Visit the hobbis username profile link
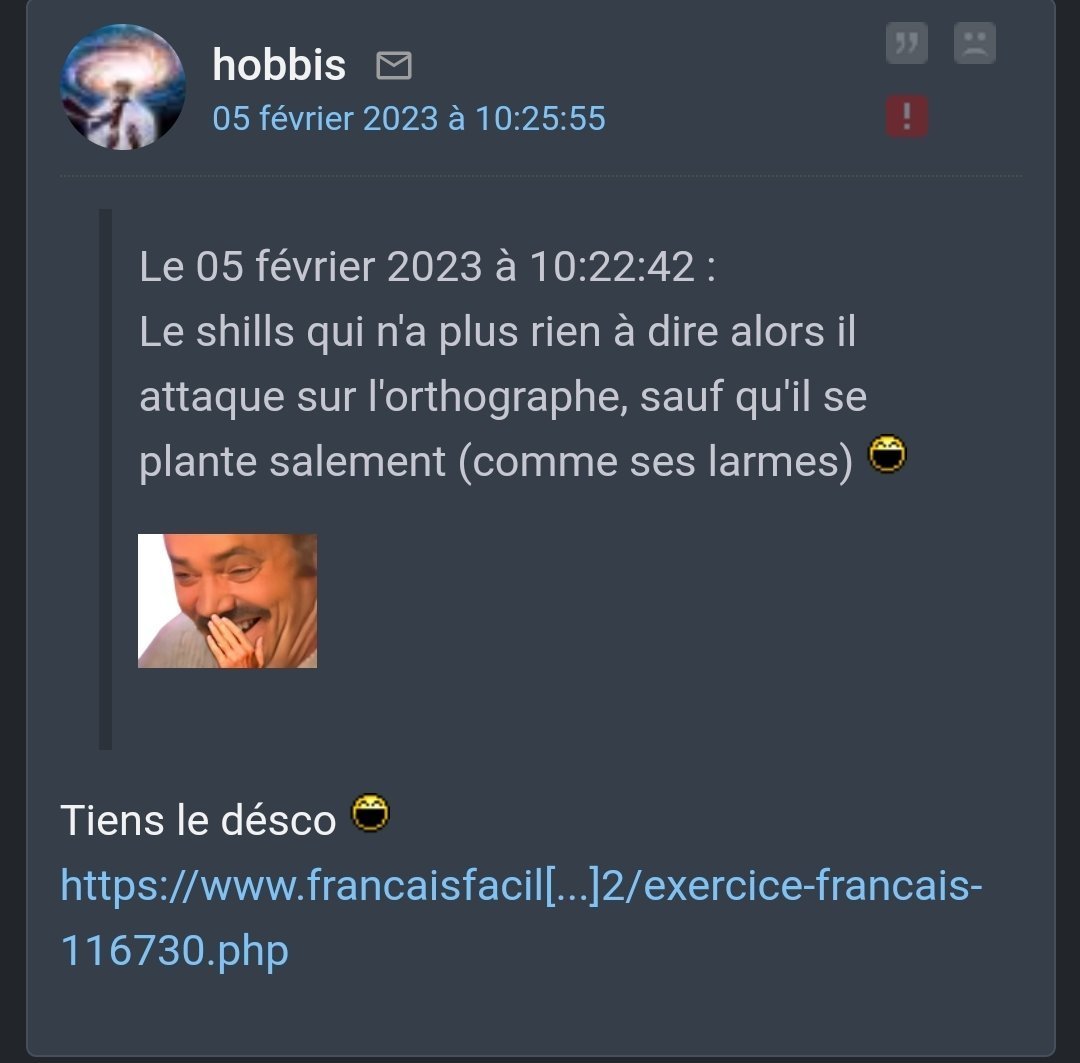 [x=279, y=65]
